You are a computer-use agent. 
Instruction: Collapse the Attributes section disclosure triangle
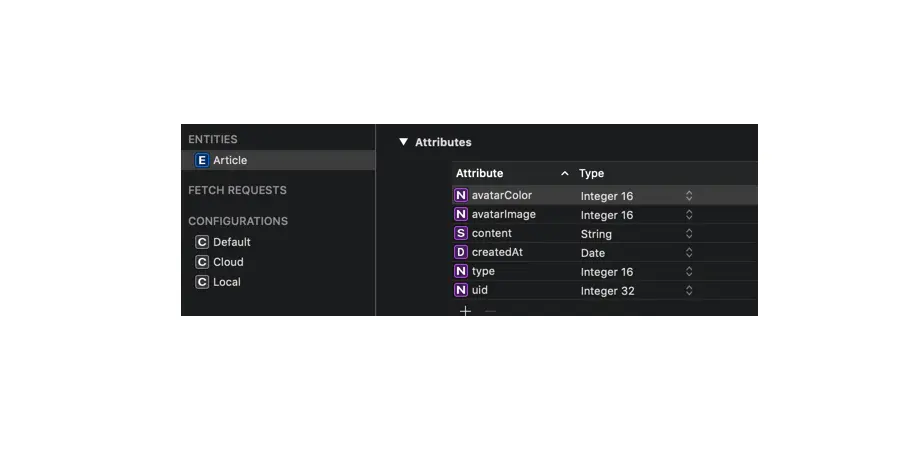point(403,142)
